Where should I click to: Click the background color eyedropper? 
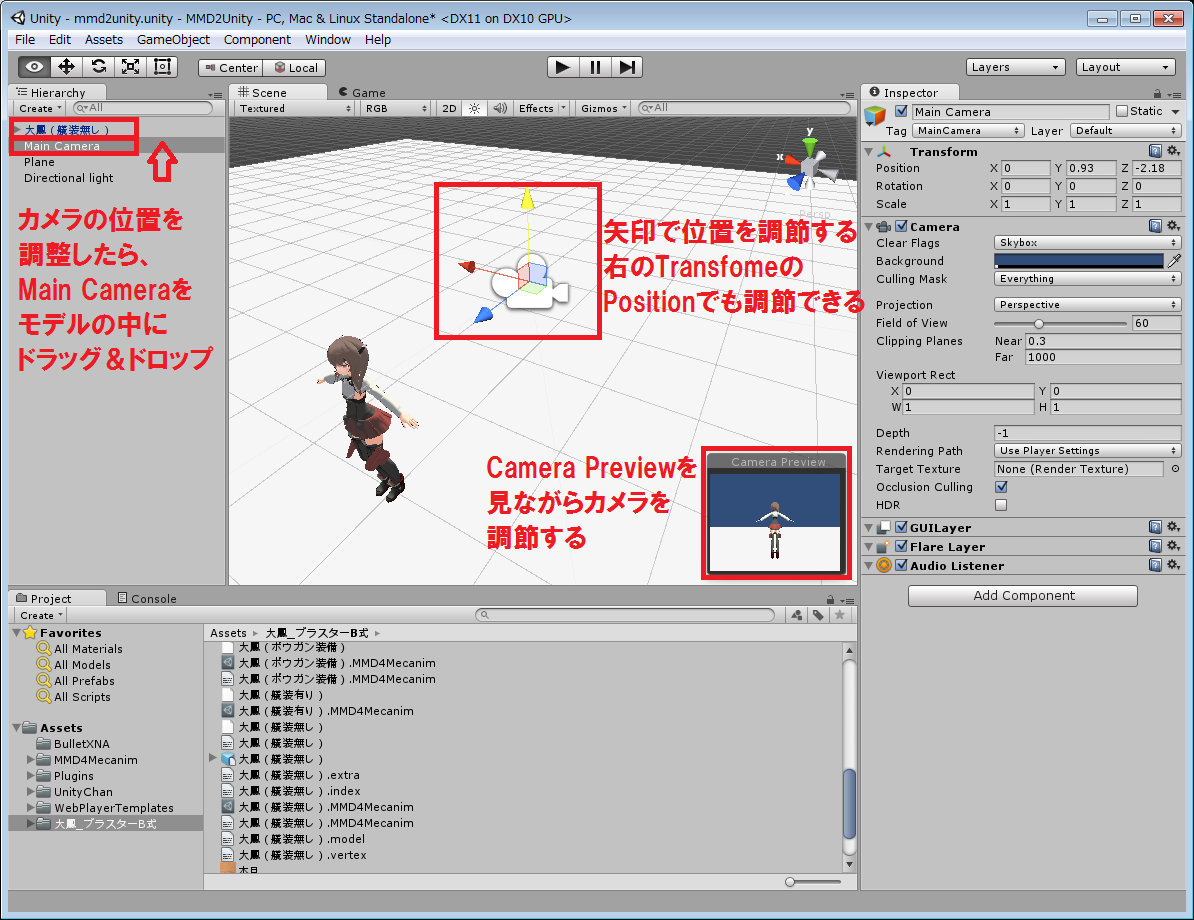point(1174,260)
